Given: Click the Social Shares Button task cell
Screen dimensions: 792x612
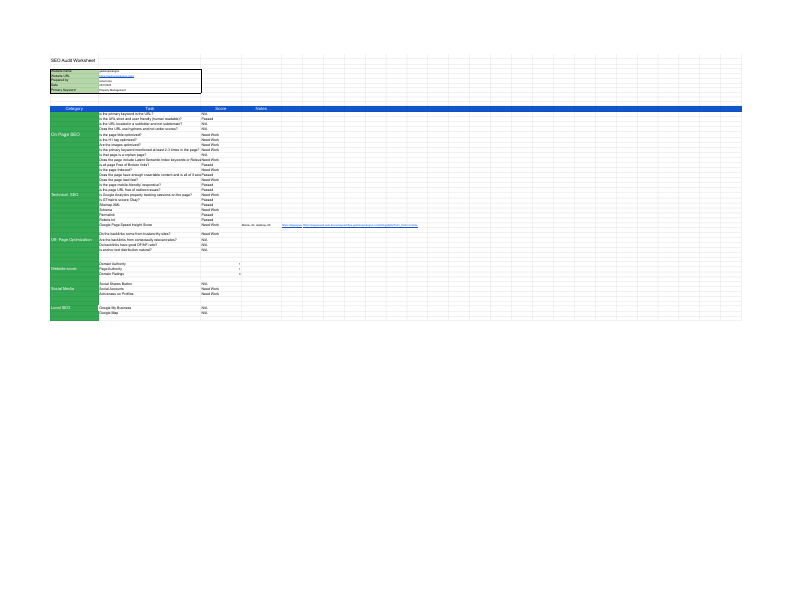Looking at the screenshot, I should [150, 284].
